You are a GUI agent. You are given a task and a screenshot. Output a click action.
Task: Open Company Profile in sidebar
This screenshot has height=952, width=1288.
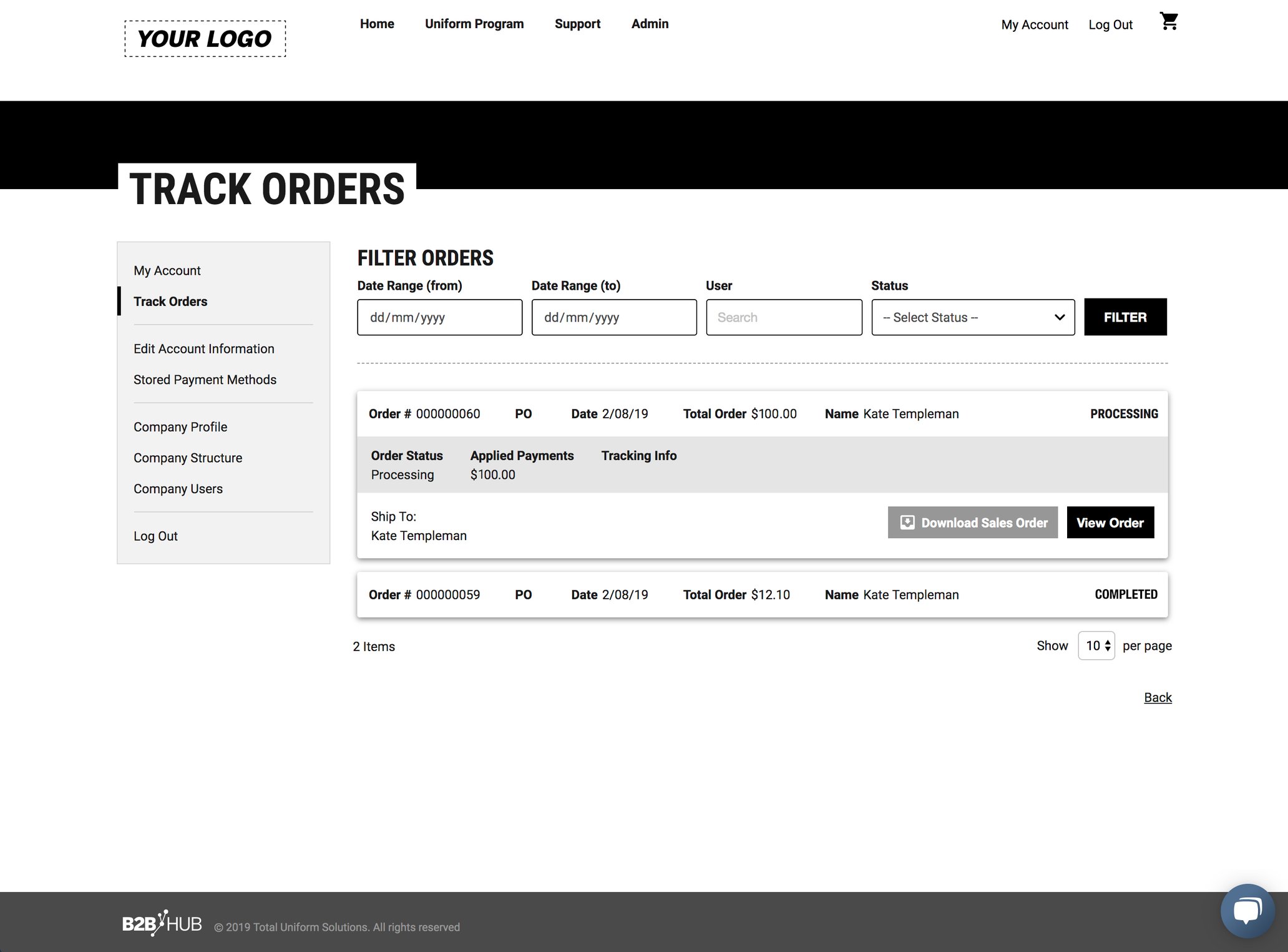coord(180,427)
